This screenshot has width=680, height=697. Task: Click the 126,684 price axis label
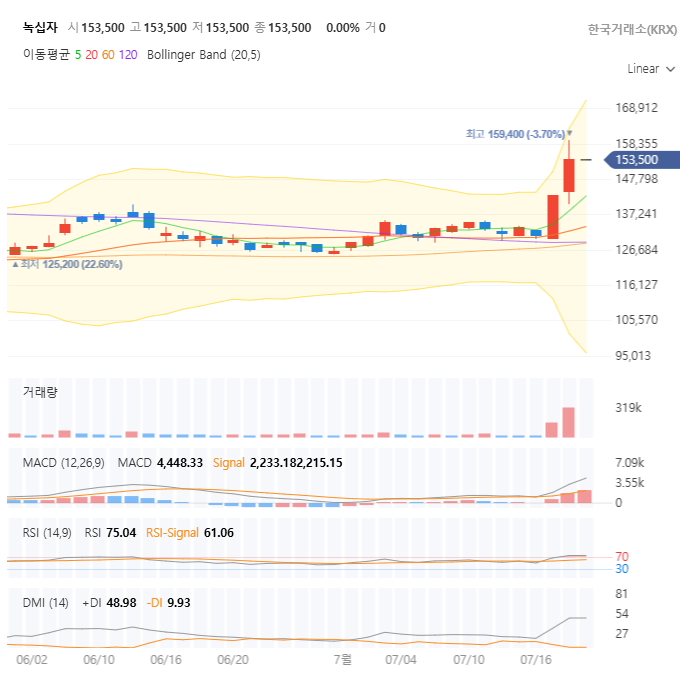[x=636, y=250]
